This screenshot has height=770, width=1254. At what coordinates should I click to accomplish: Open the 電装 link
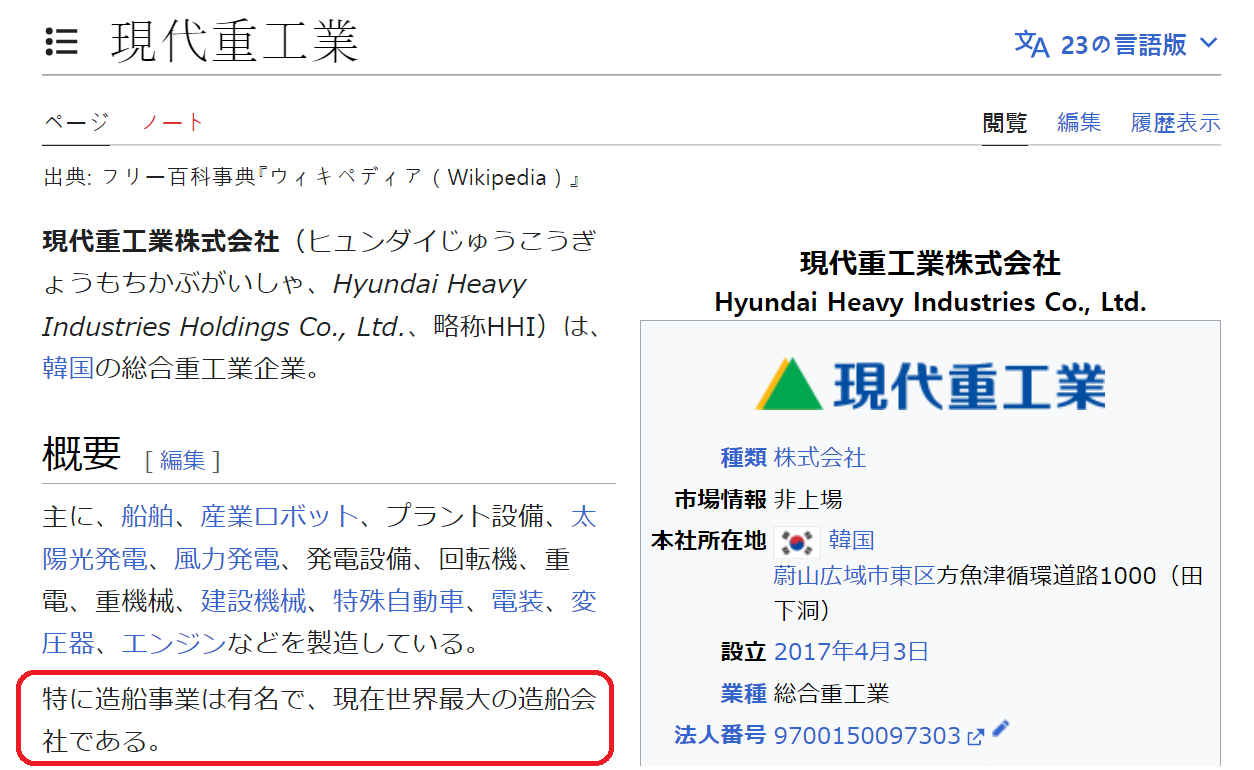[x=517, y=600]
